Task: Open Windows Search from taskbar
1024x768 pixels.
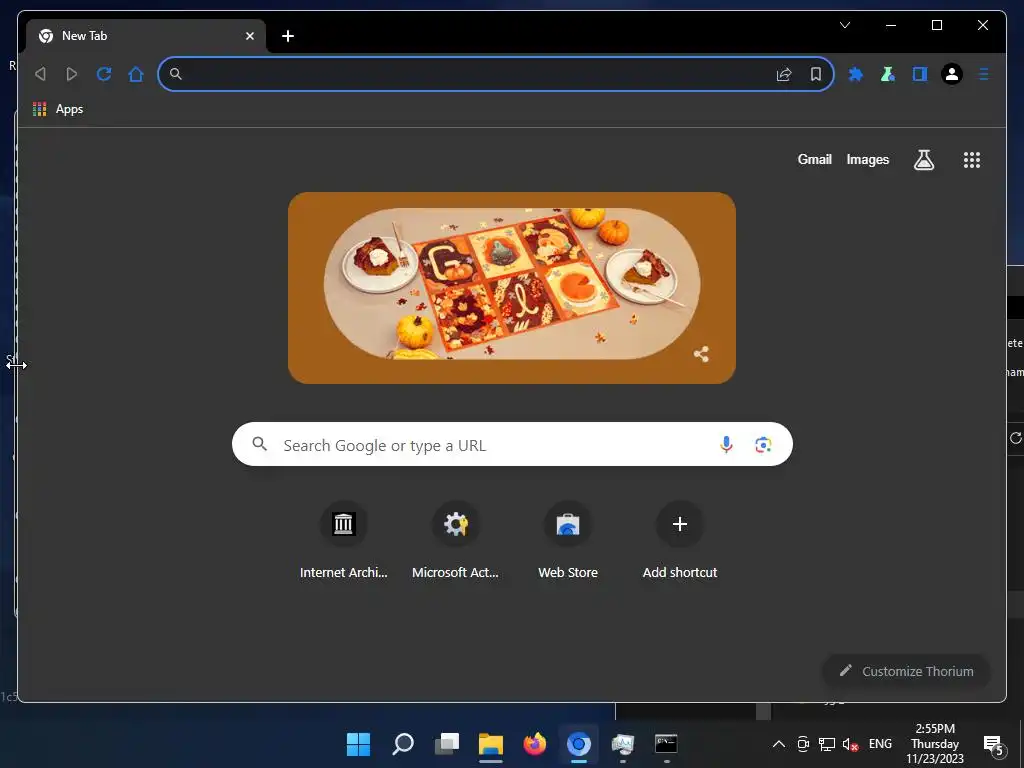Action: point(402,743)
